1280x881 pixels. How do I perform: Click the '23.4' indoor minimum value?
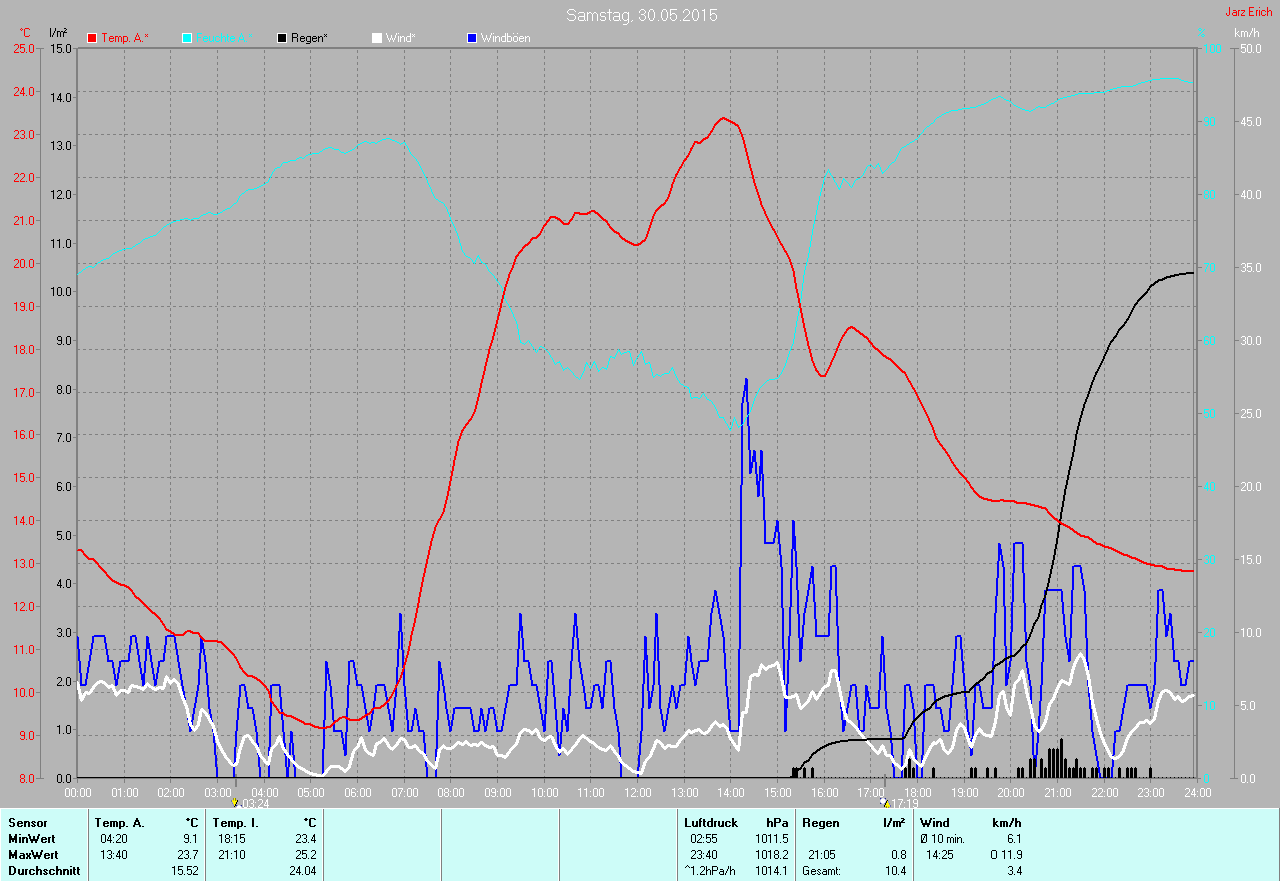pos(305,839)
